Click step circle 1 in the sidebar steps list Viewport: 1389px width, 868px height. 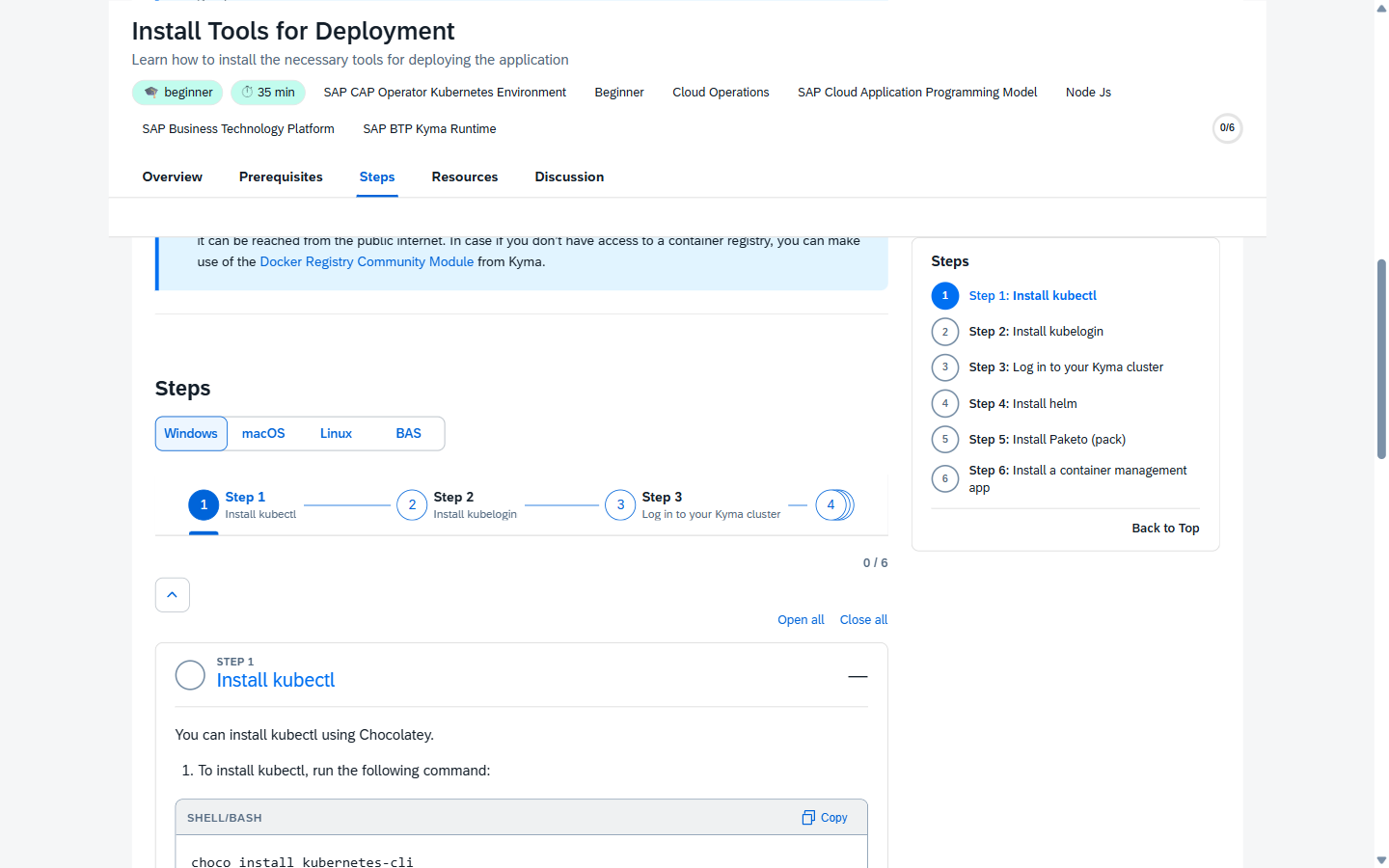point(945,296)
